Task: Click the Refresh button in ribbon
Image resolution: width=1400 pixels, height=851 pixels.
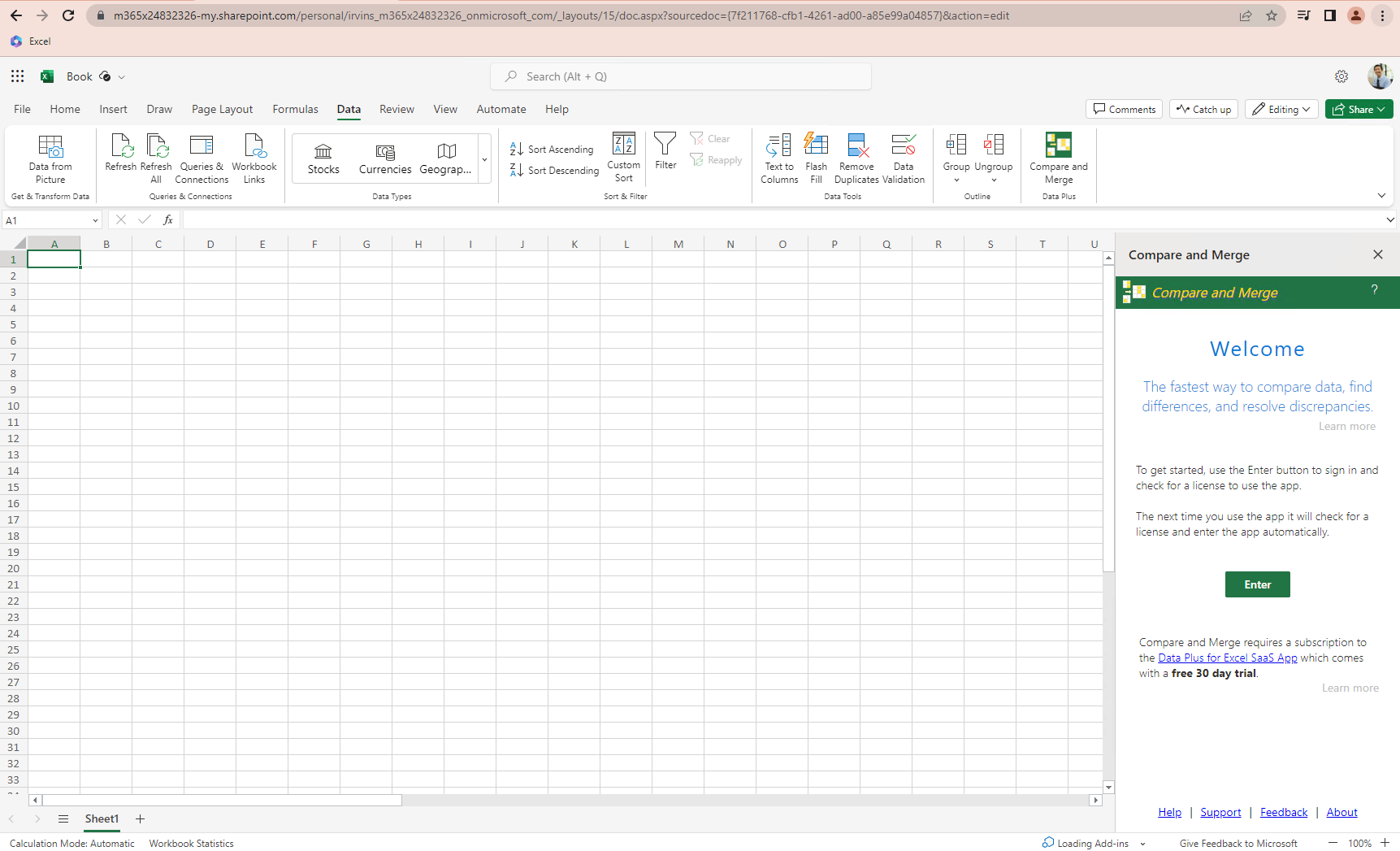Action: pyautogui.click(x=120, y=154)
